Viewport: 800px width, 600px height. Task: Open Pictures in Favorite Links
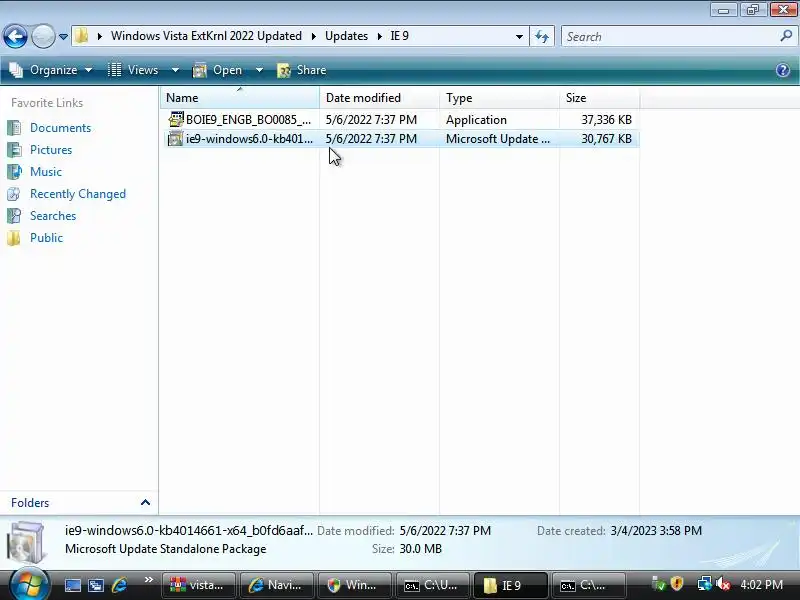pyautogui.click(x=51, y=149)
